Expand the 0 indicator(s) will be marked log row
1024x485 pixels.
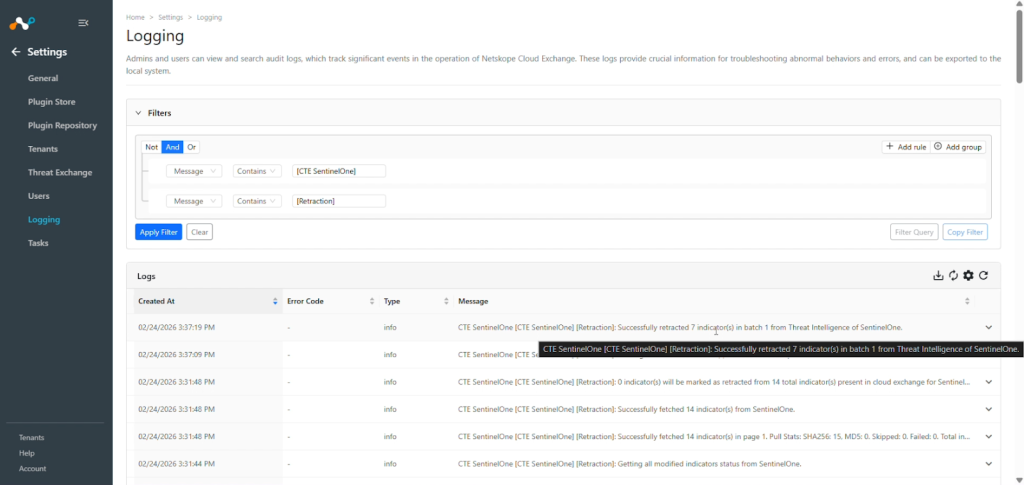pyautogui.click(x=988, y=382)
